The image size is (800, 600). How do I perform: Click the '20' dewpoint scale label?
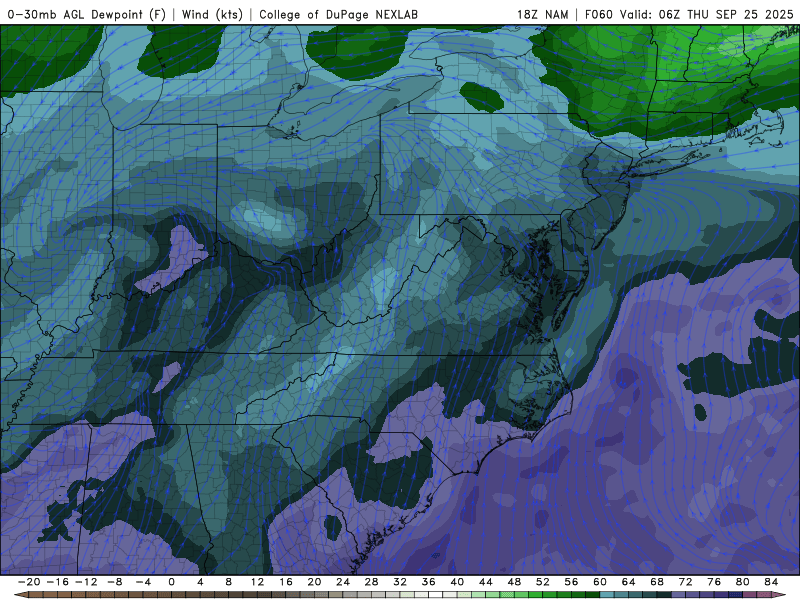pos(314,582)
